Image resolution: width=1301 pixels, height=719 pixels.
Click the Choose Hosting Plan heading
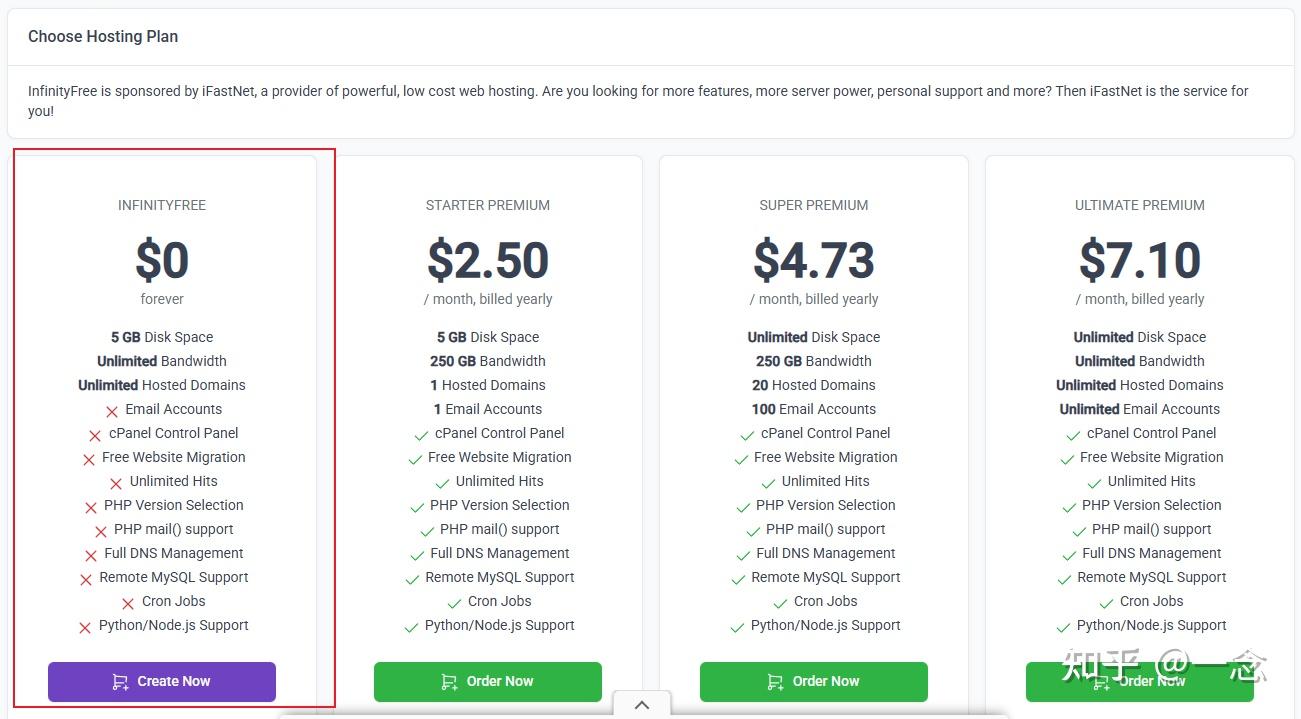pyautogui.click(x=103, y=37)
